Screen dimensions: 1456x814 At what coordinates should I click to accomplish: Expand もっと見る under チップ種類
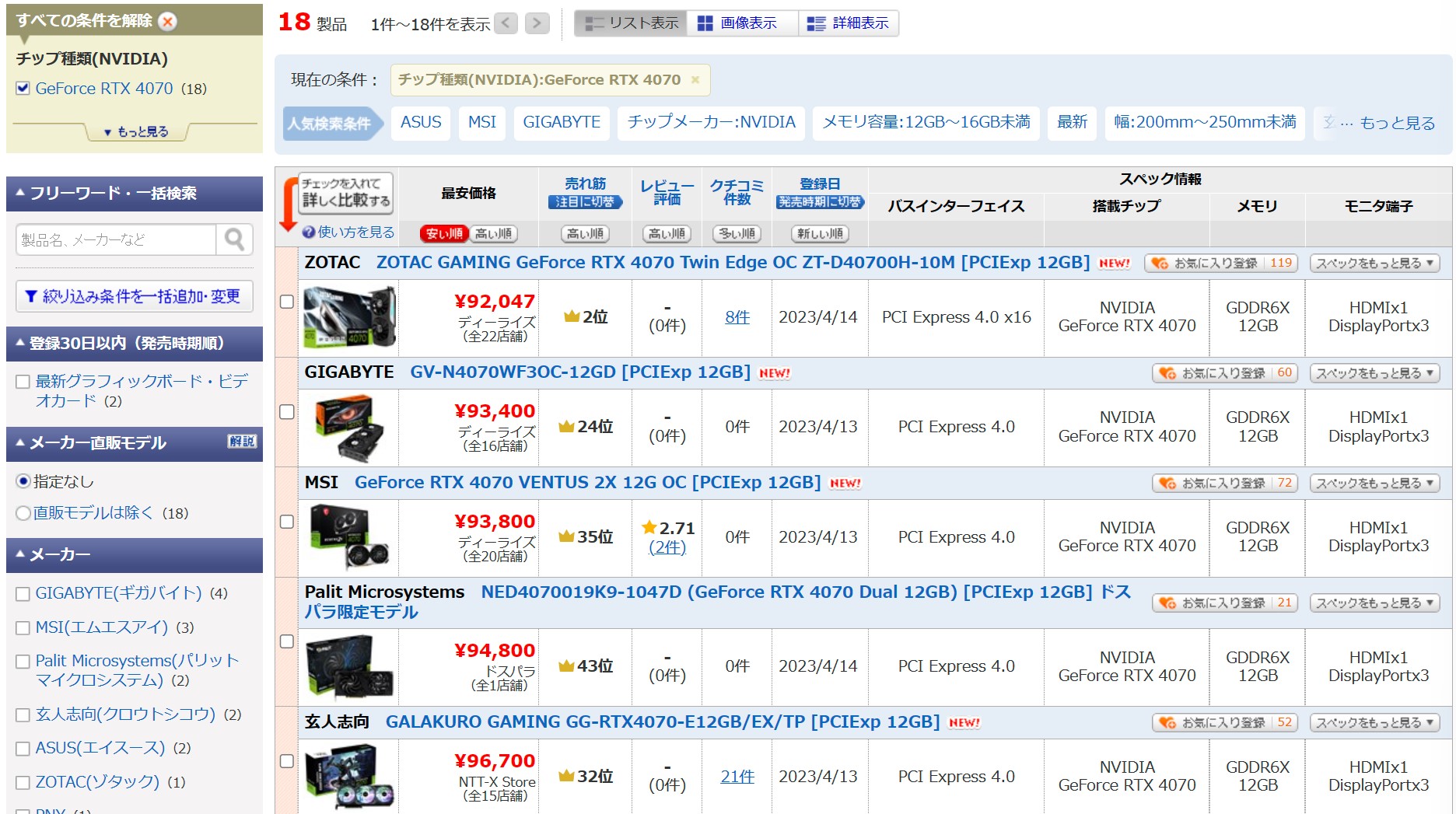coord(136,131)
